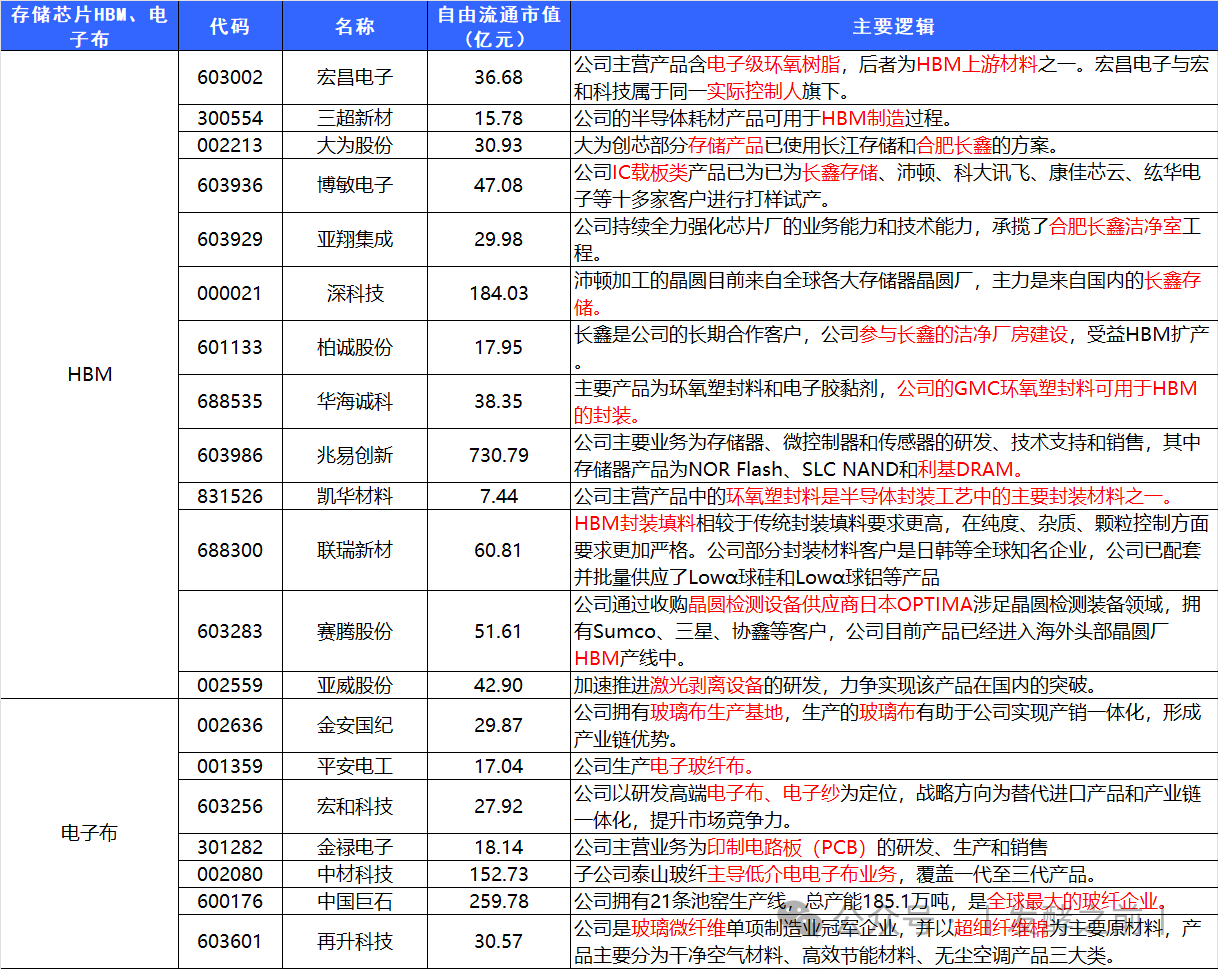Click the name "再升科技"
This screenshot has height=969, width=1218.
[x=355, y=941]
